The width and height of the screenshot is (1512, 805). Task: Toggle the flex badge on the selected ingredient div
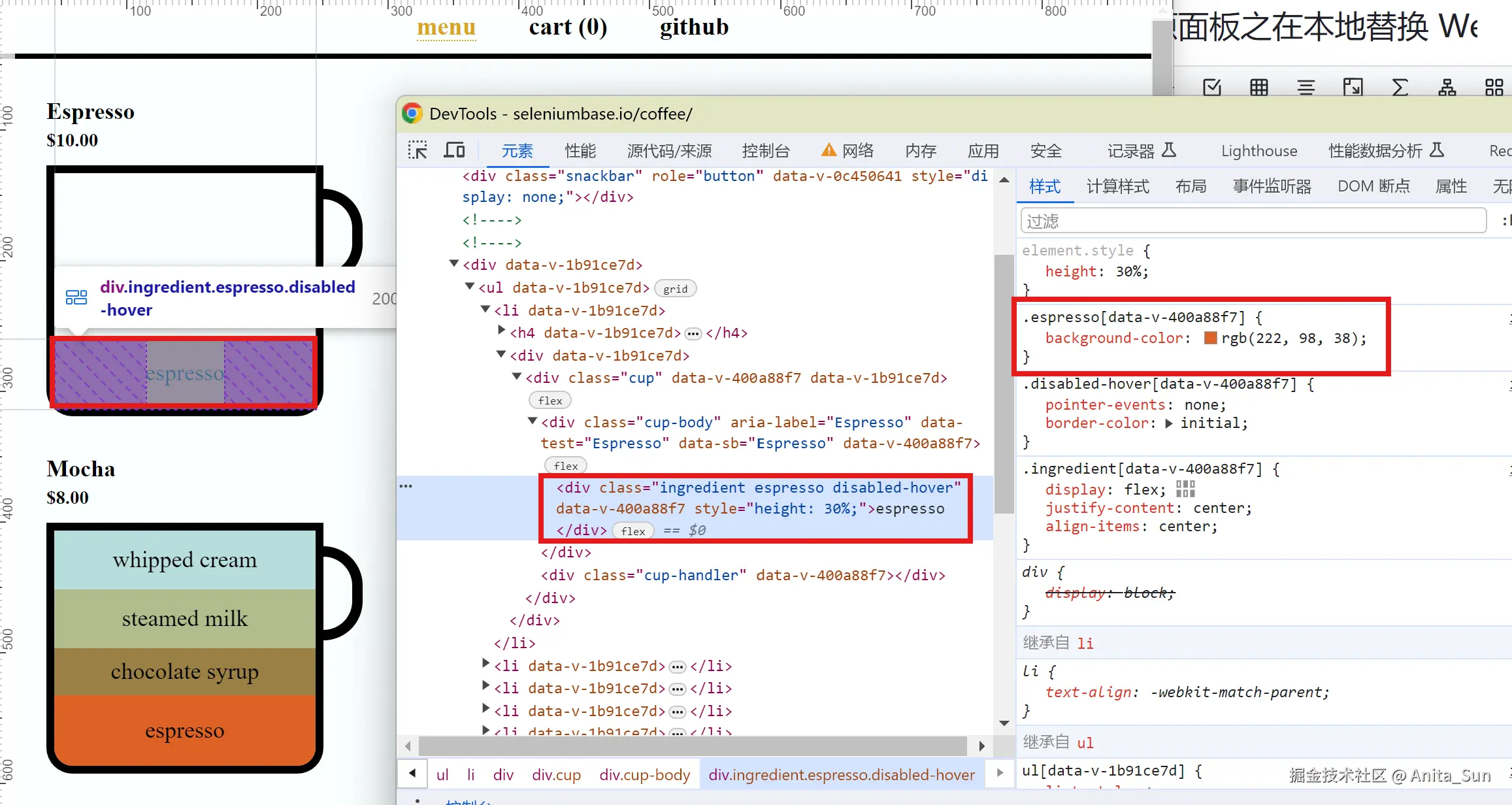(x=633, y=531)
